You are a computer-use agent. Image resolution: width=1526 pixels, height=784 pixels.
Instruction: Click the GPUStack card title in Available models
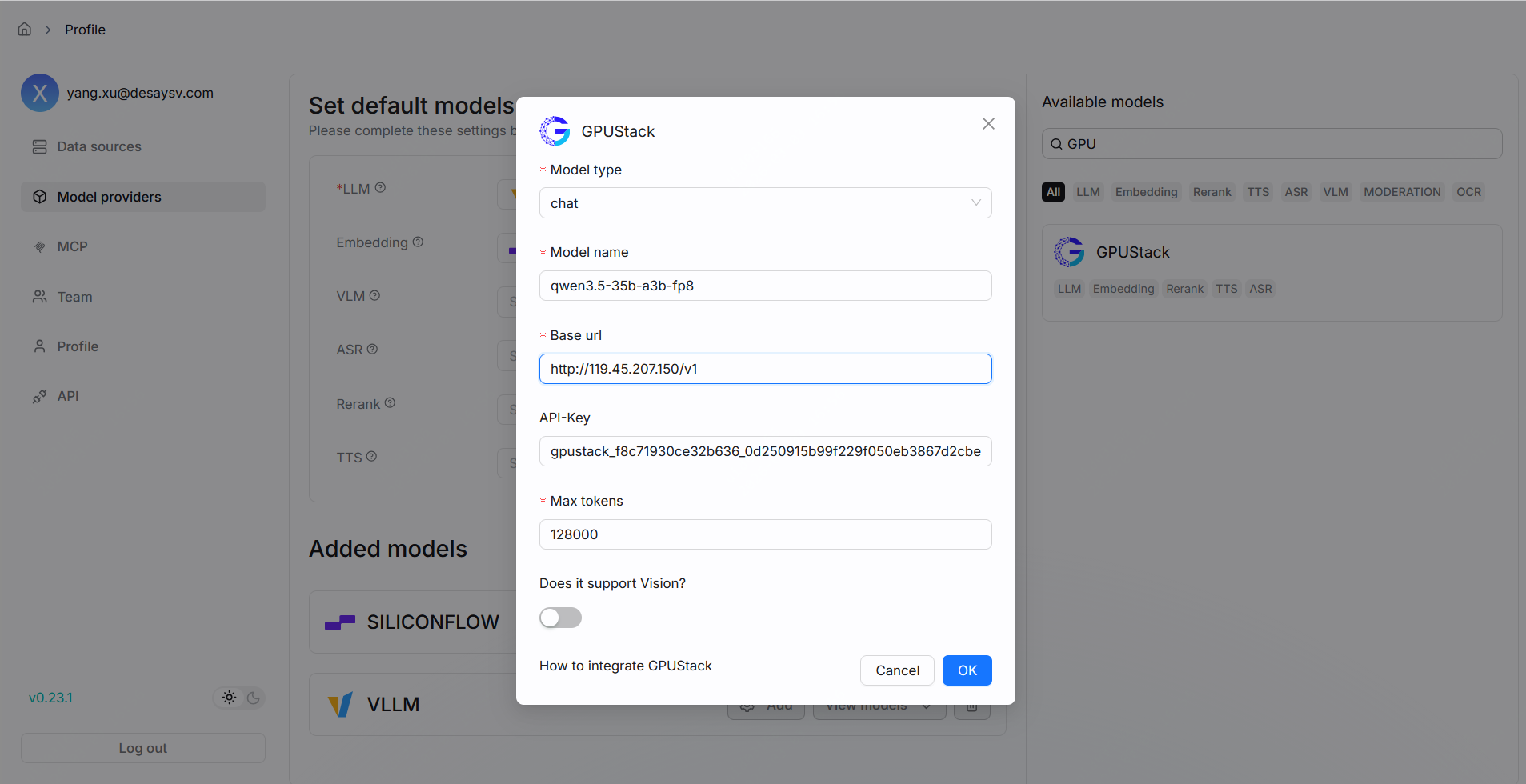pos(1132,252)
